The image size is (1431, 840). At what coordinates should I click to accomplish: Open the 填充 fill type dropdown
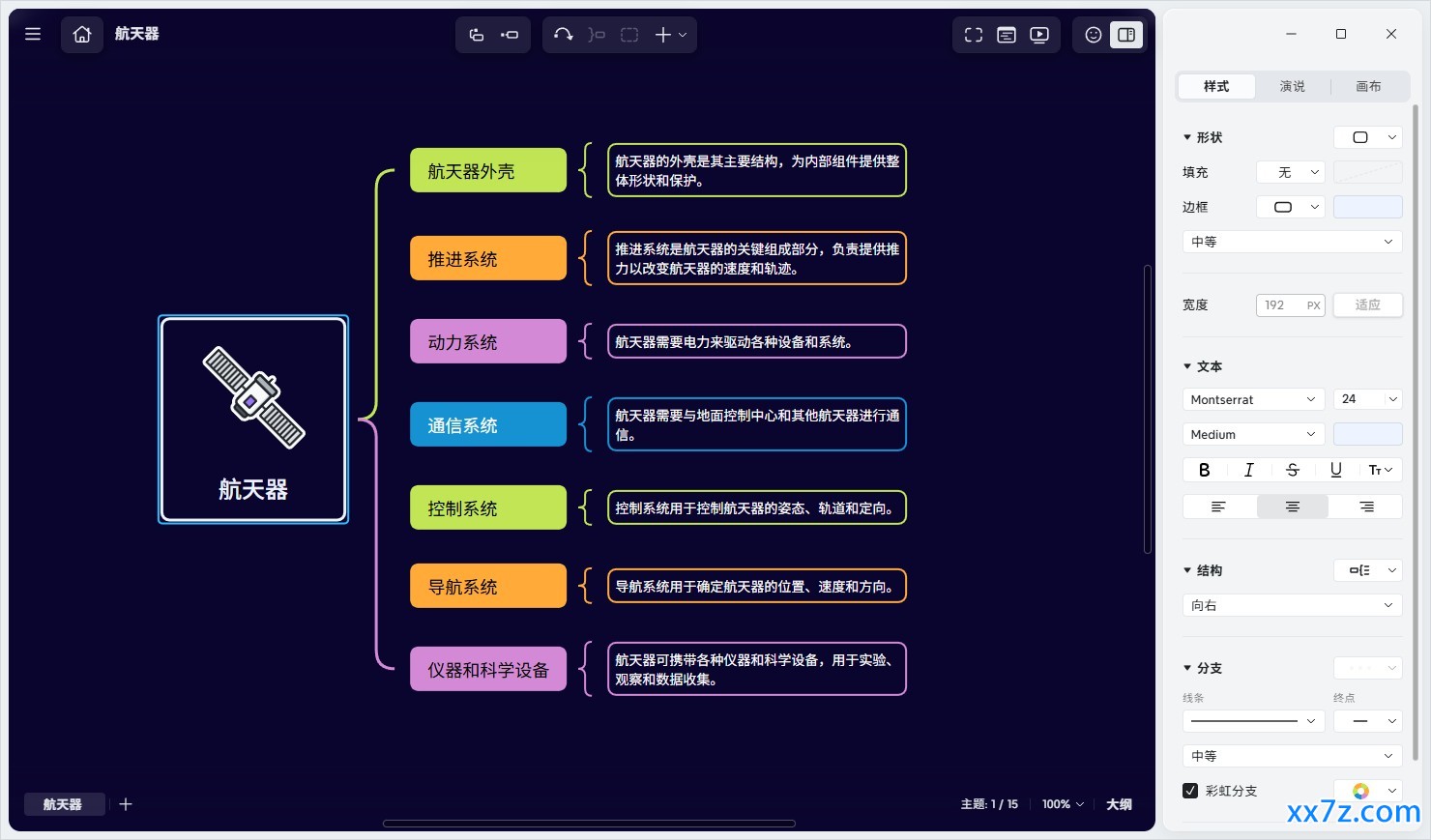point(1290,172)
